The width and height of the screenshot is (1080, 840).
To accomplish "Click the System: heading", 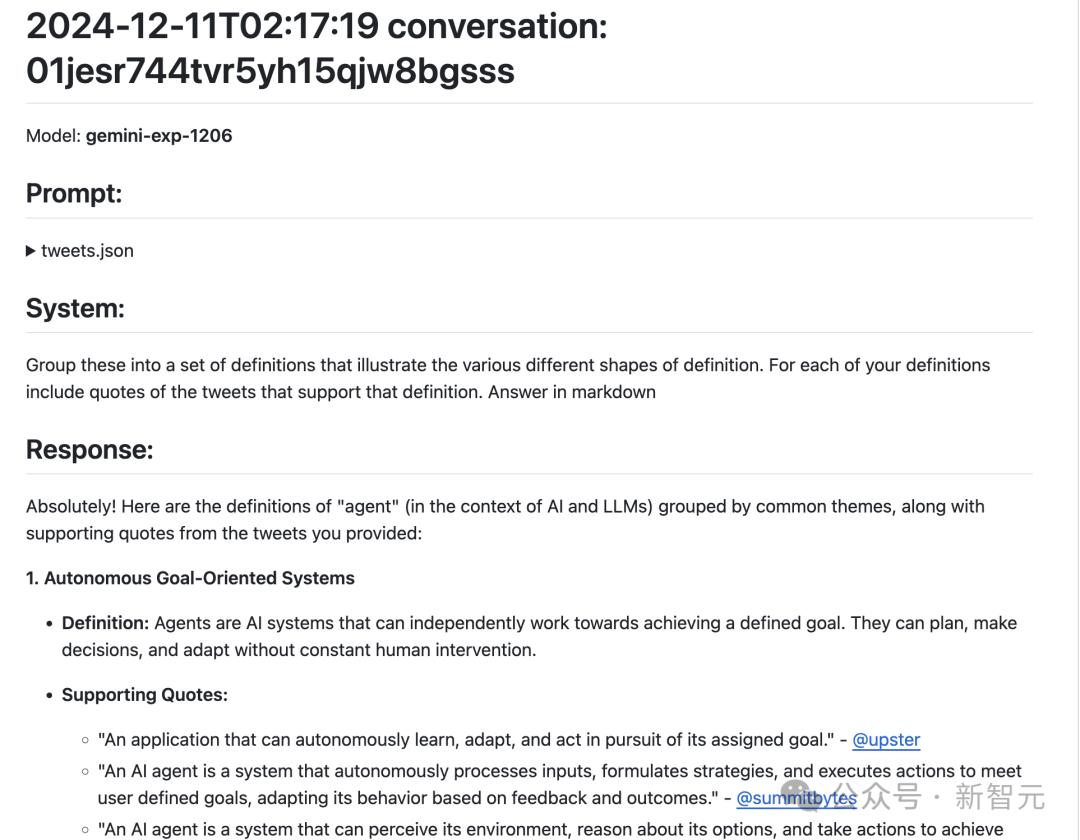I will pos(75,308).
